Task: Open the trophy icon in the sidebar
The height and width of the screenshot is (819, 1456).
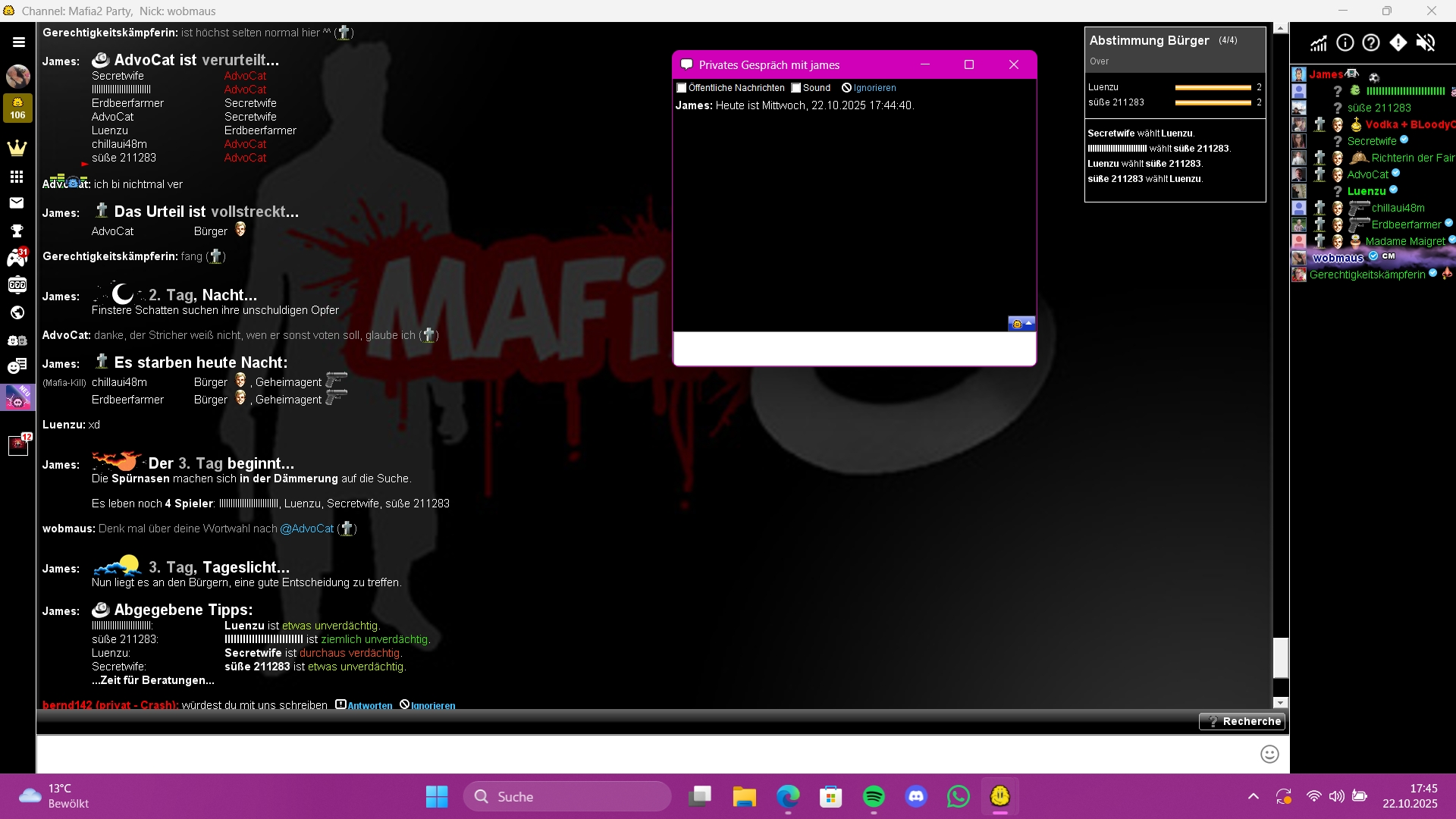Action: coord(17,231)
